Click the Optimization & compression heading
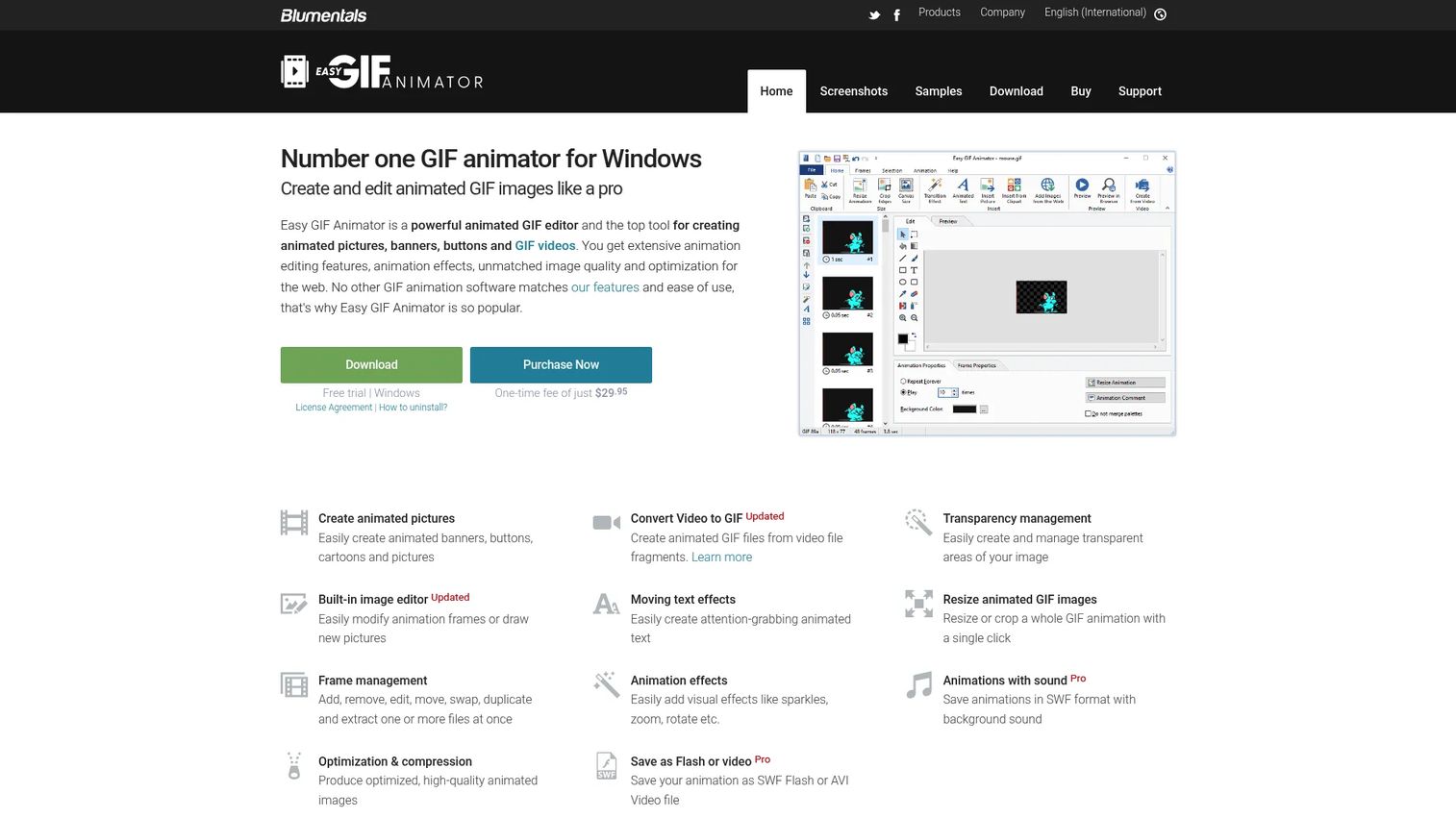The width and height of the screenshot is (1456, 818). pos(395,761)
